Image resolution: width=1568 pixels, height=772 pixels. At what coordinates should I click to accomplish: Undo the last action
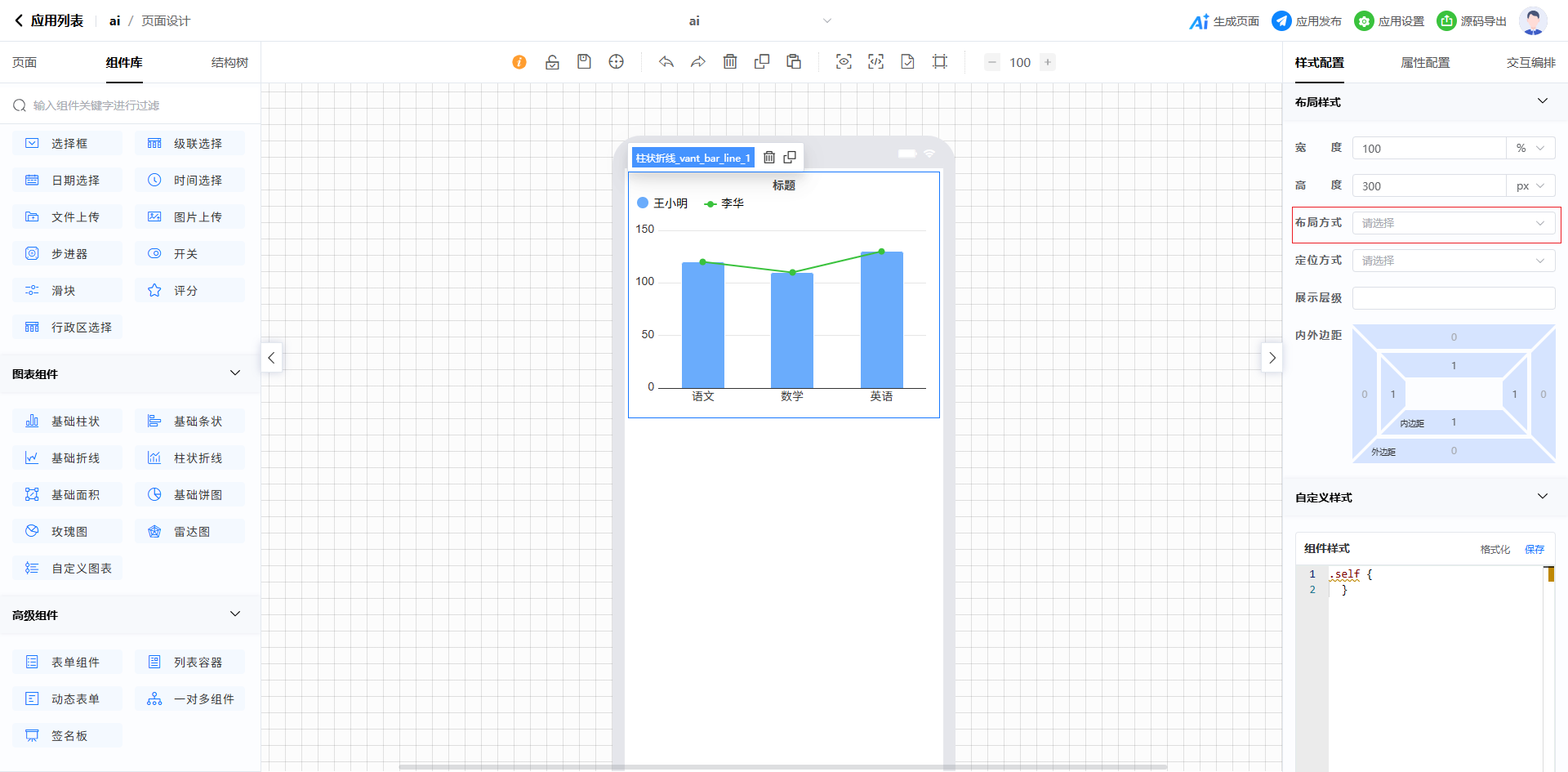666,62
